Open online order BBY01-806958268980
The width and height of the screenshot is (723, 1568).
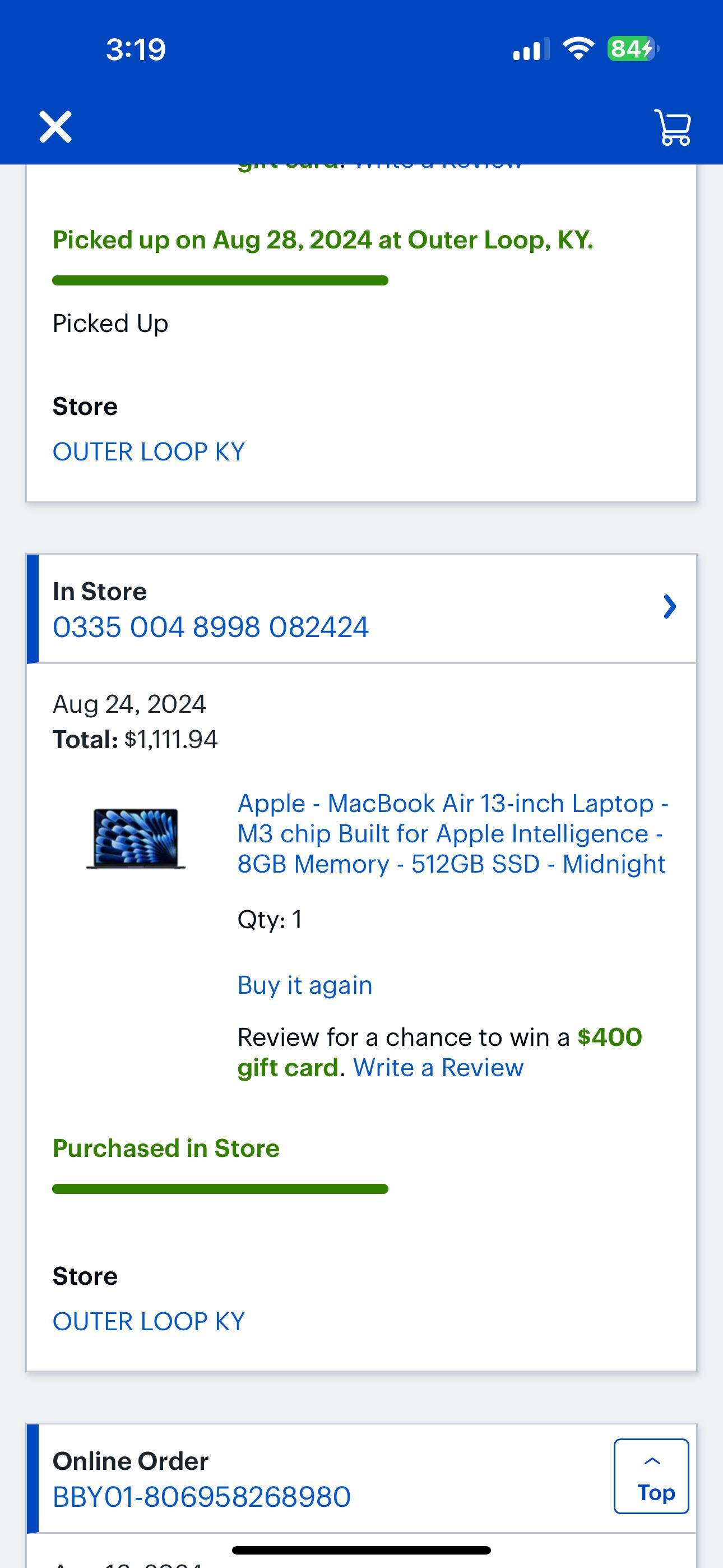coord(201,1495)
